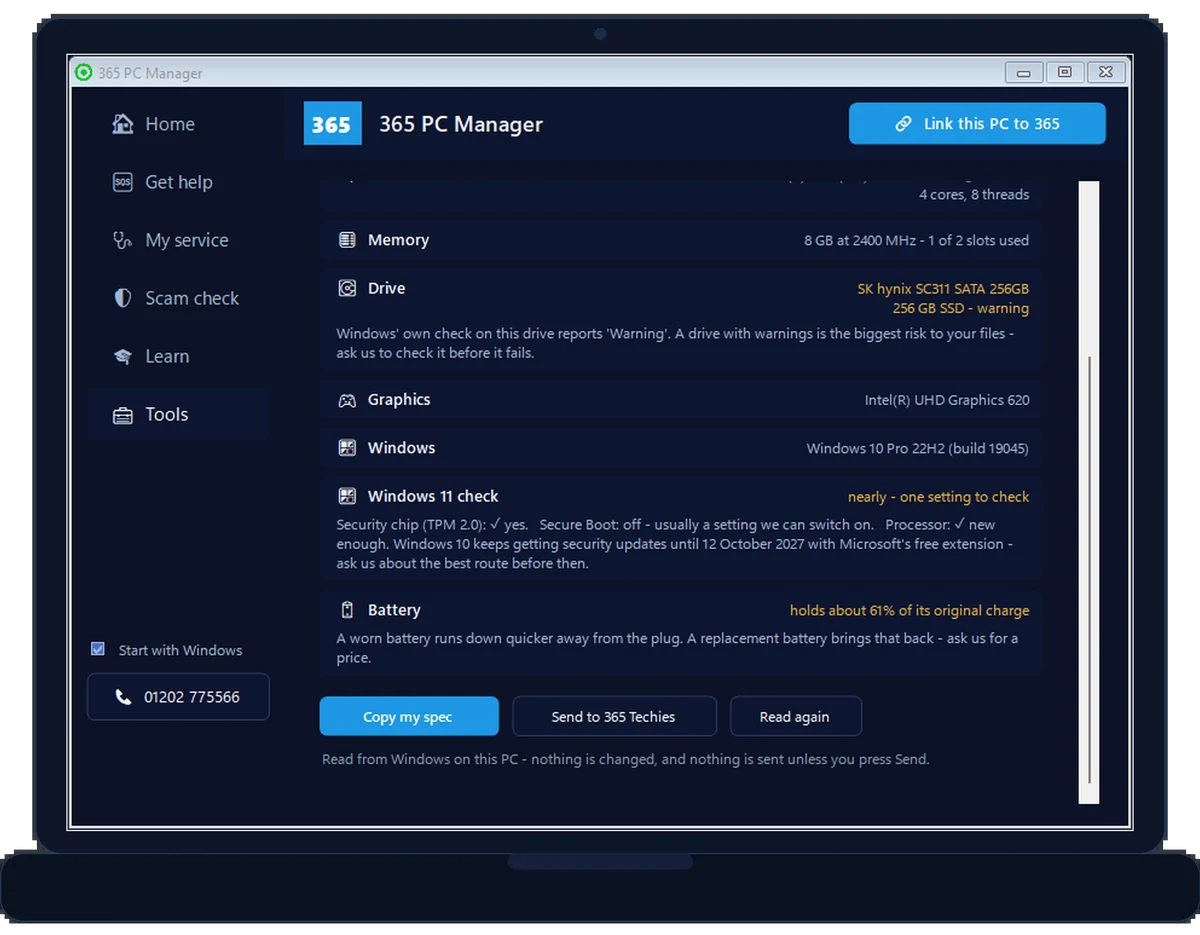Click the Home sidebar icon

point(123,124)
